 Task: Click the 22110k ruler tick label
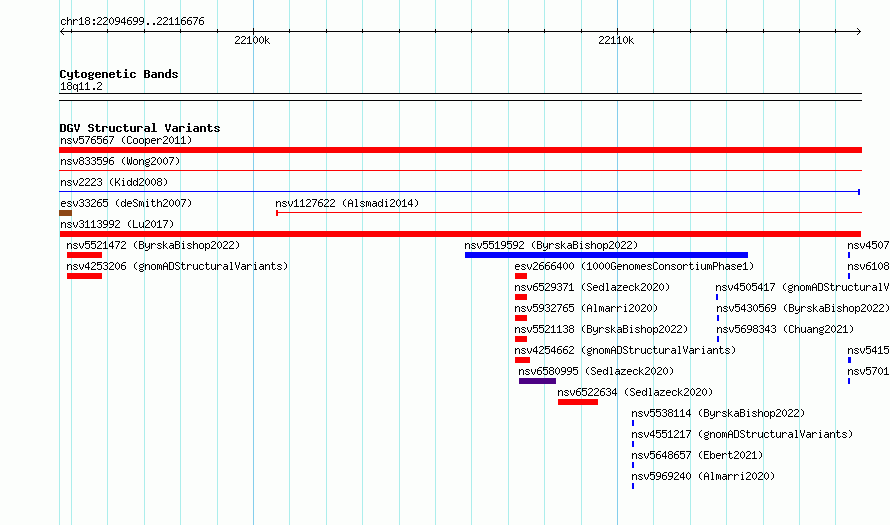coord(616,40)
